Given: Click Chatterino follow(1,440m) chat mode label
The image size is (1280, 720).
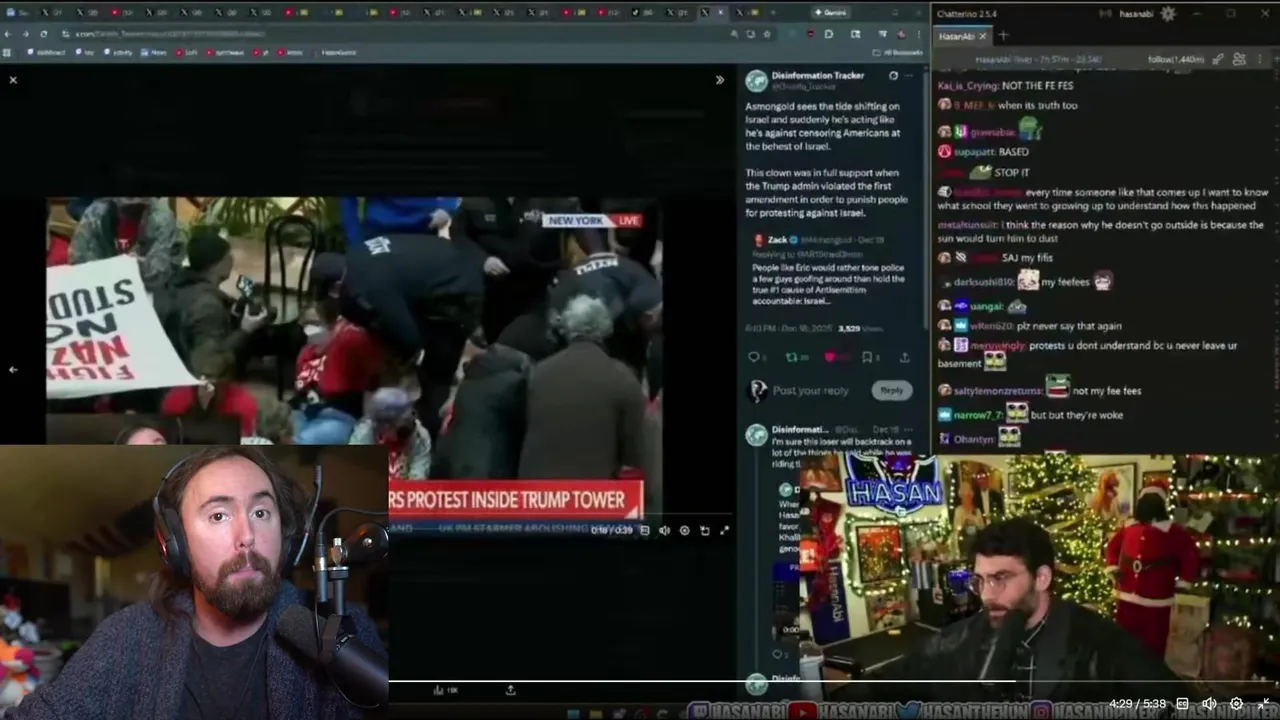Looking at the screenshot, I should point(1176,59).
